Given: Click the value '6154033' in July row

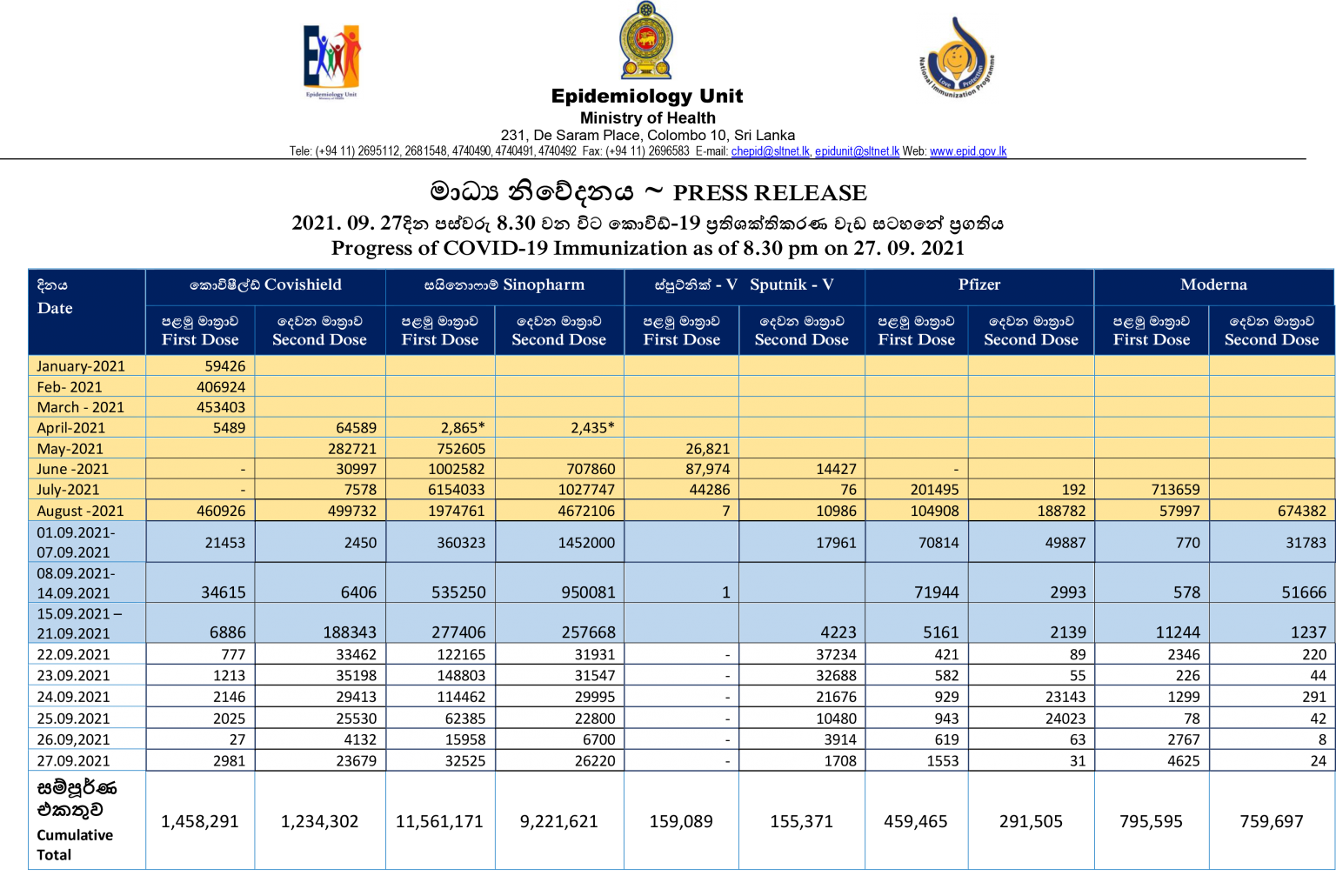Looking at the screenshot, I should tap(457, 490).
